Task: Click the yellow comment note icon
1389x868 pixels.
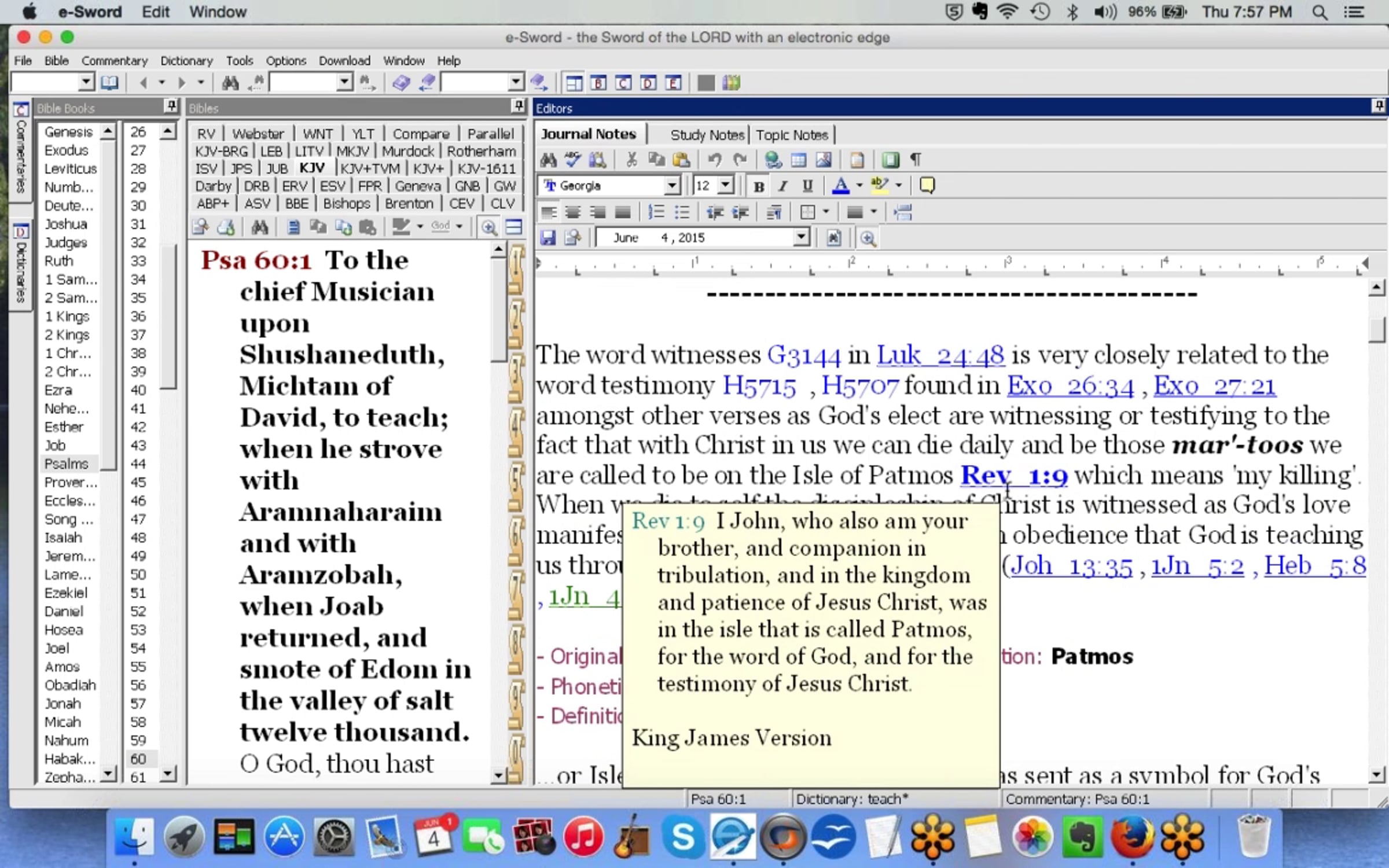Action: tap(927, 186)
